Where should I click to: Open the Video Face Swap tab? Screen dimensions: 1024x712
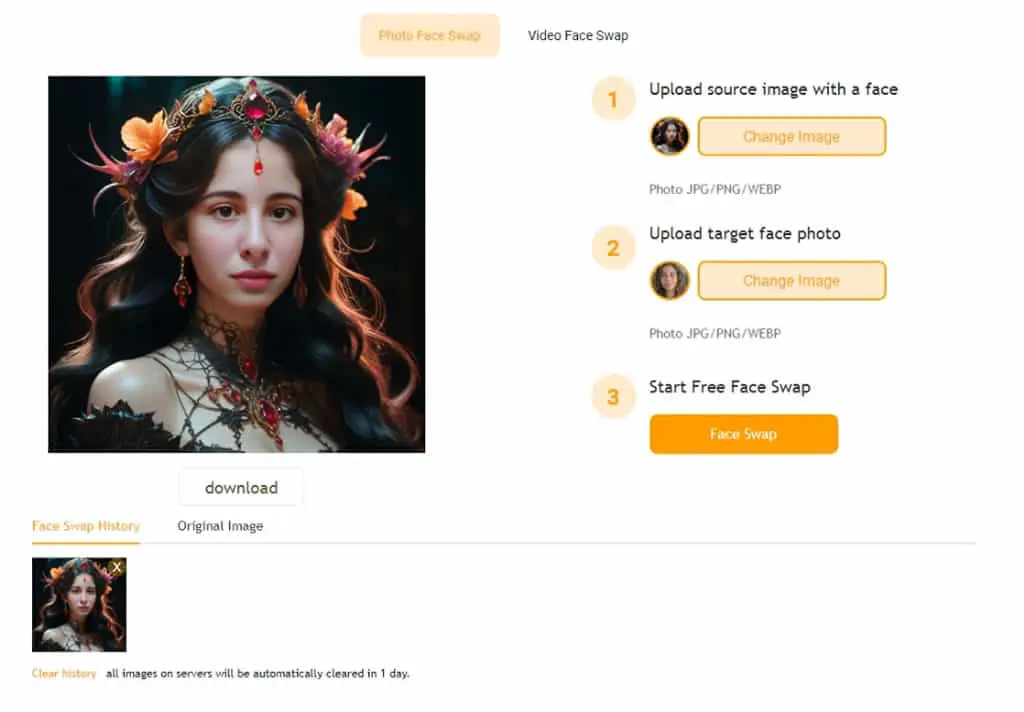point(578,35)
